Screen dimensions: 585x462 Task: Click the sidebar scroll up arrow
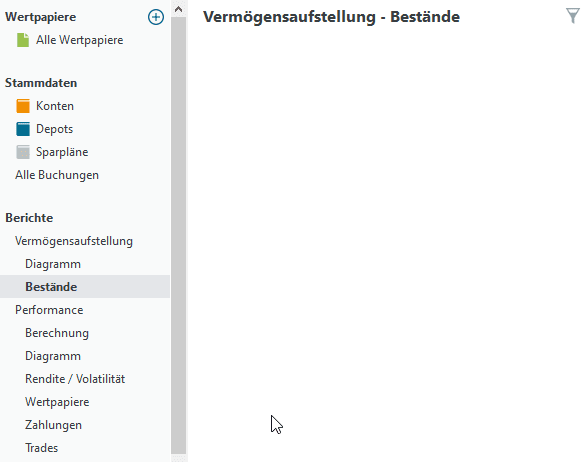[178, 9]
